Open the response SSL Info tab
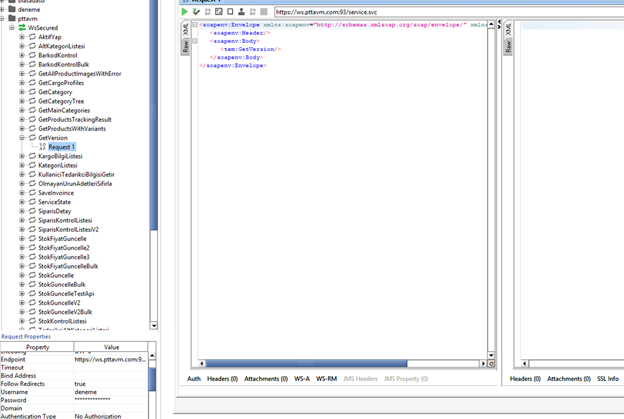Image resolution: width=624 pixels, height=419 pixels. [608, 379]
